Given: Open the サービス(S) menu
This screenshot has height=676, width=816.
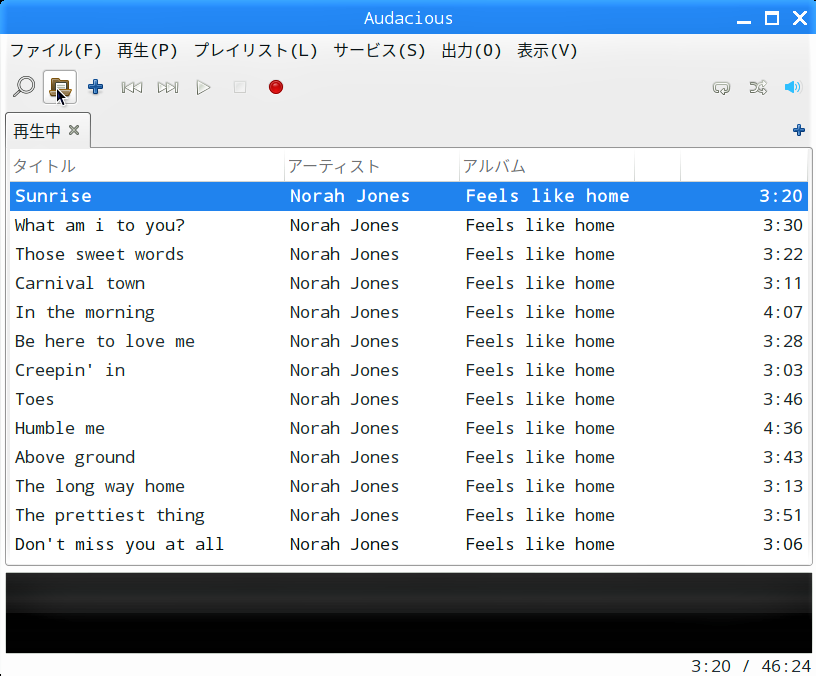Looking at the screenshot, I should (x=379, y=50).
